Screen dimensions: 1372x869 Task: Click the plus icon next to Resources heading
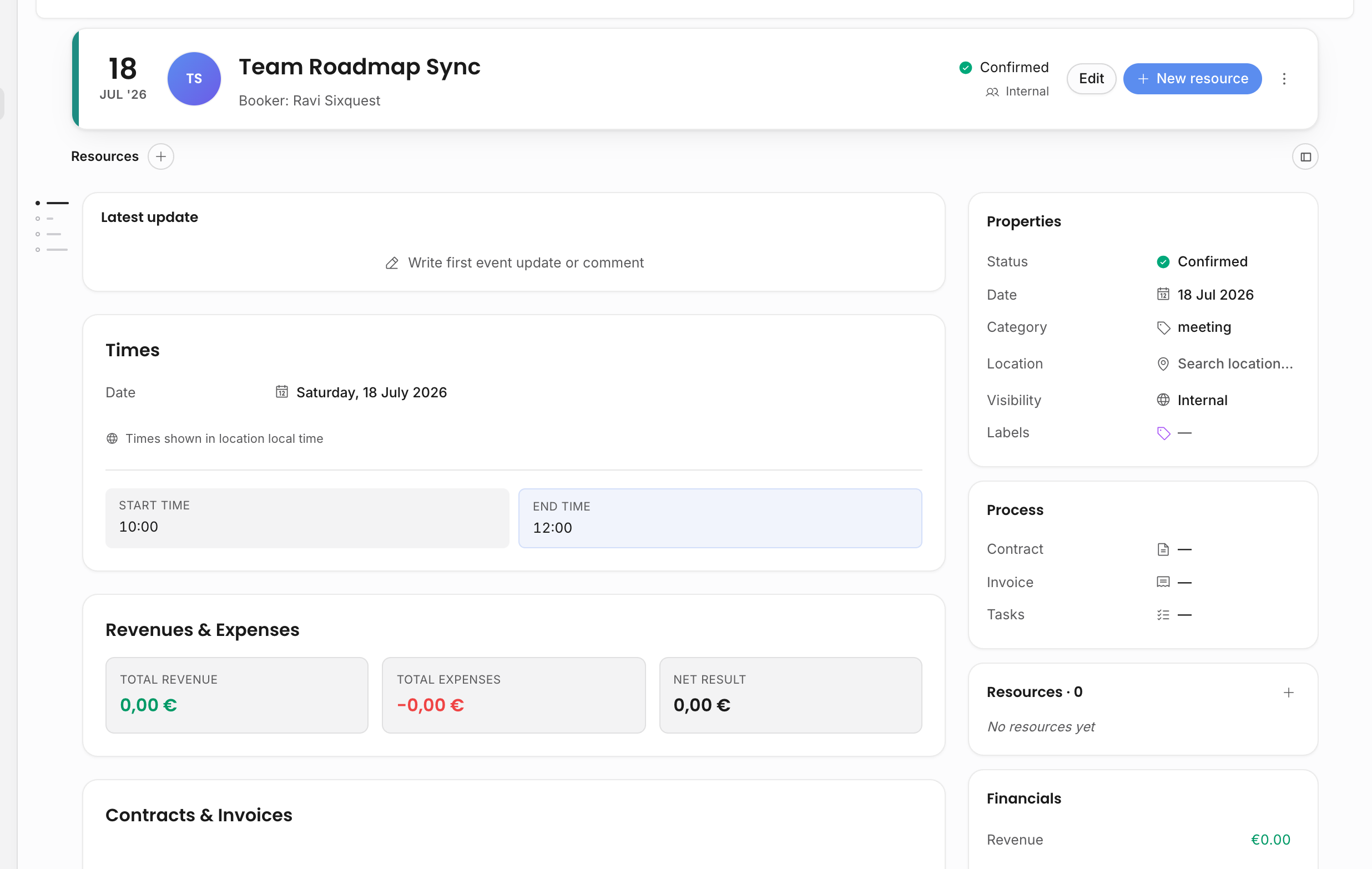pyautogui.click(x=160, y=156)
